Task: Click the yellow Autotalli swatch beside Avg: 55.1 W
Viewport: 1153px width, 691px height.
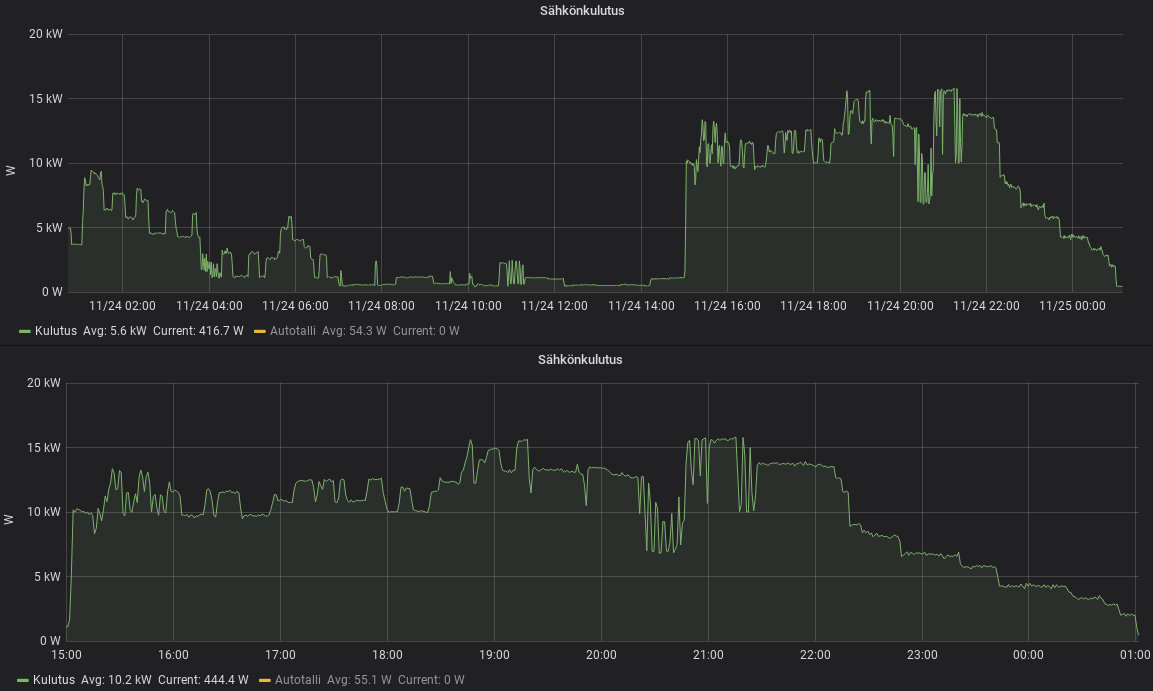Action: point(265,681)
